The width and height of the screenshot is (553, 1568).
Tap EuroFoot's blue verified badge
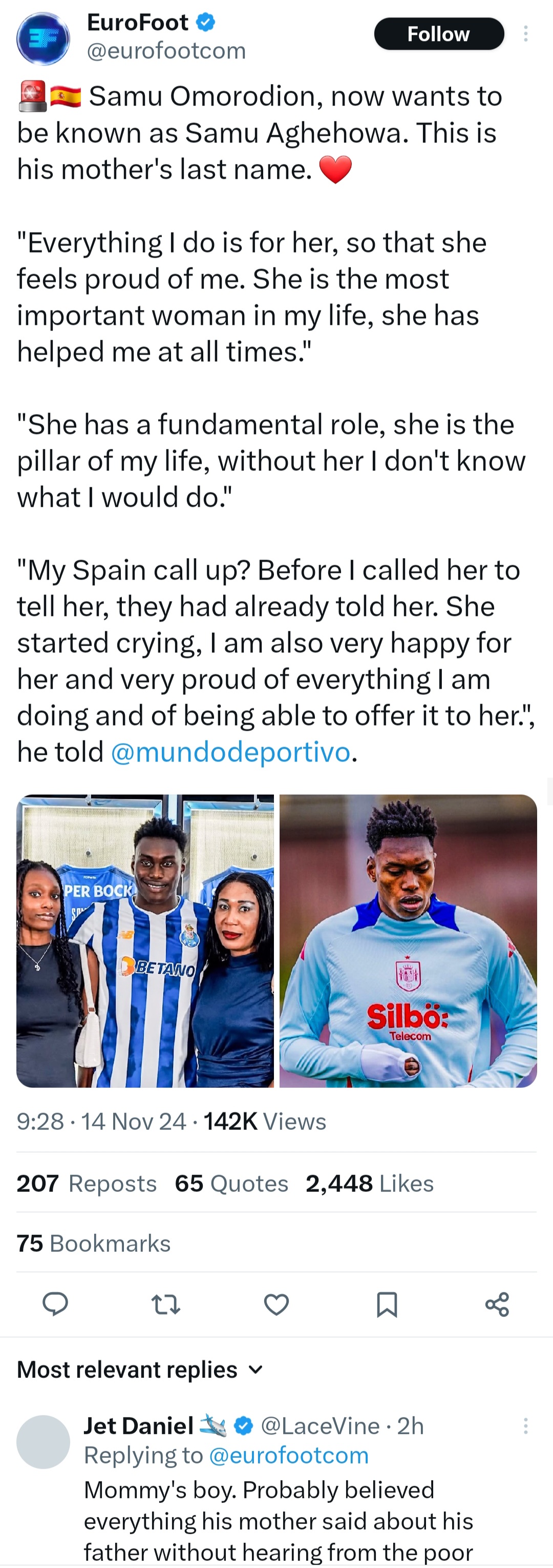coord(206,23)
